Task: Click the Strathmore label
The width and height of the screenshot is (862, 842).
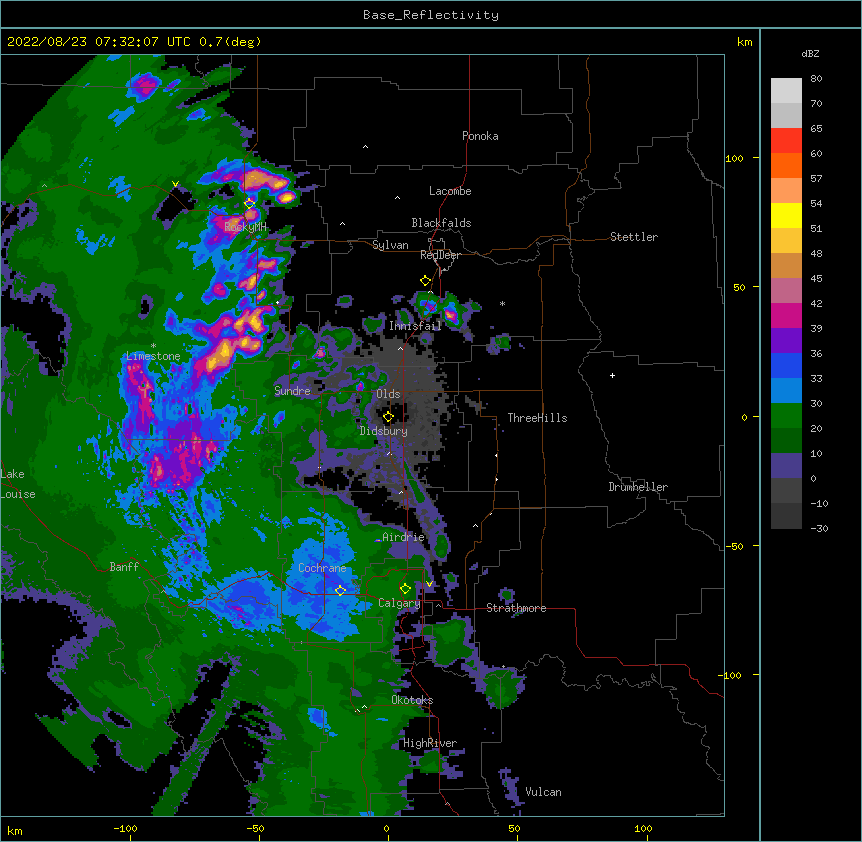Action: point(516,608)
